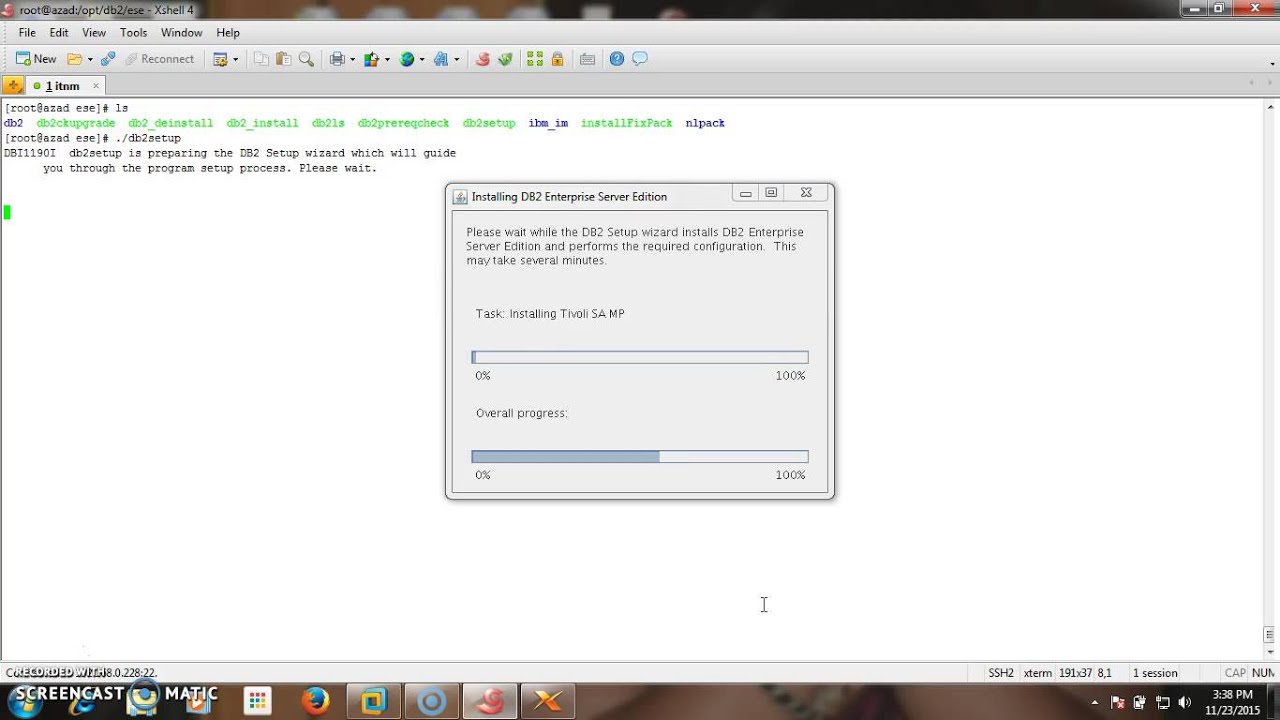Expand the Print dropdown arrow
The width and height of the screenshot is (1280, 720).
point(352,59)
